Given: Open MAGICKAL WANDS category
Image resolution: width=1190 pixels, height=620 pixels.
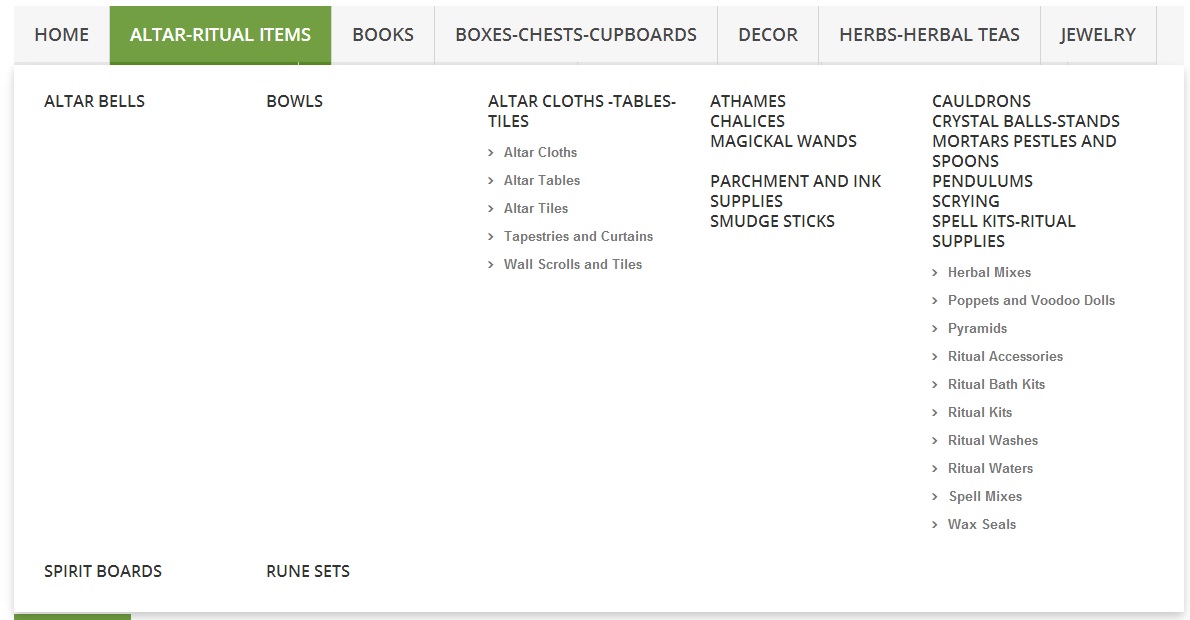Looking at the screenshot, I should [x=783, y=141].
